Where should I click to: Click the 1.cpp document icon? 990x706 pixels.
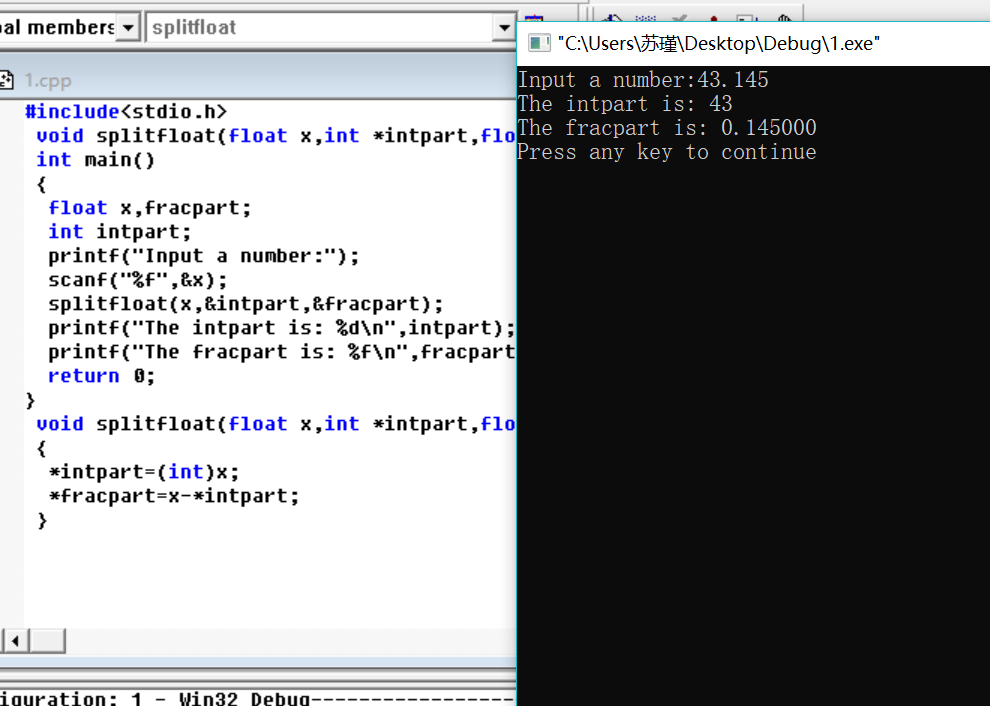click(x=6, y=80)
